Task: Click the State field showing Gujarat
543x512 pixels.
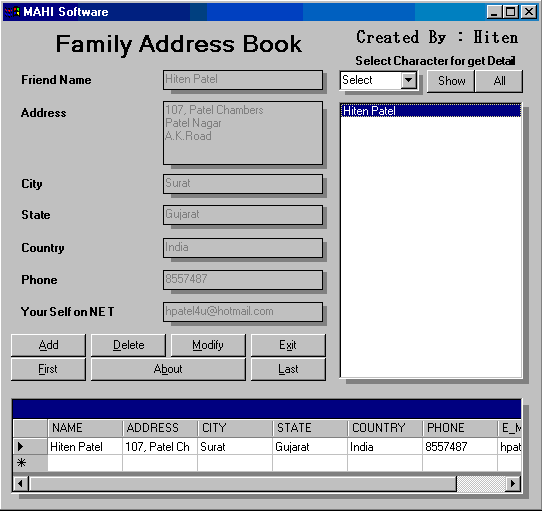Action: pos(243,215)
